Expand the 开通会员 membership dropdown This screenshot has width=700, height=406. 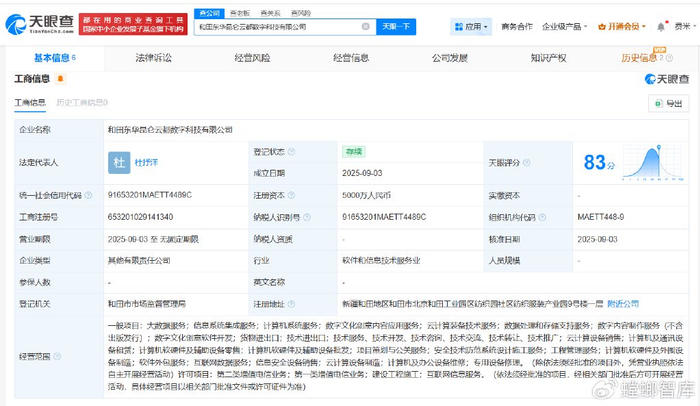622,27
